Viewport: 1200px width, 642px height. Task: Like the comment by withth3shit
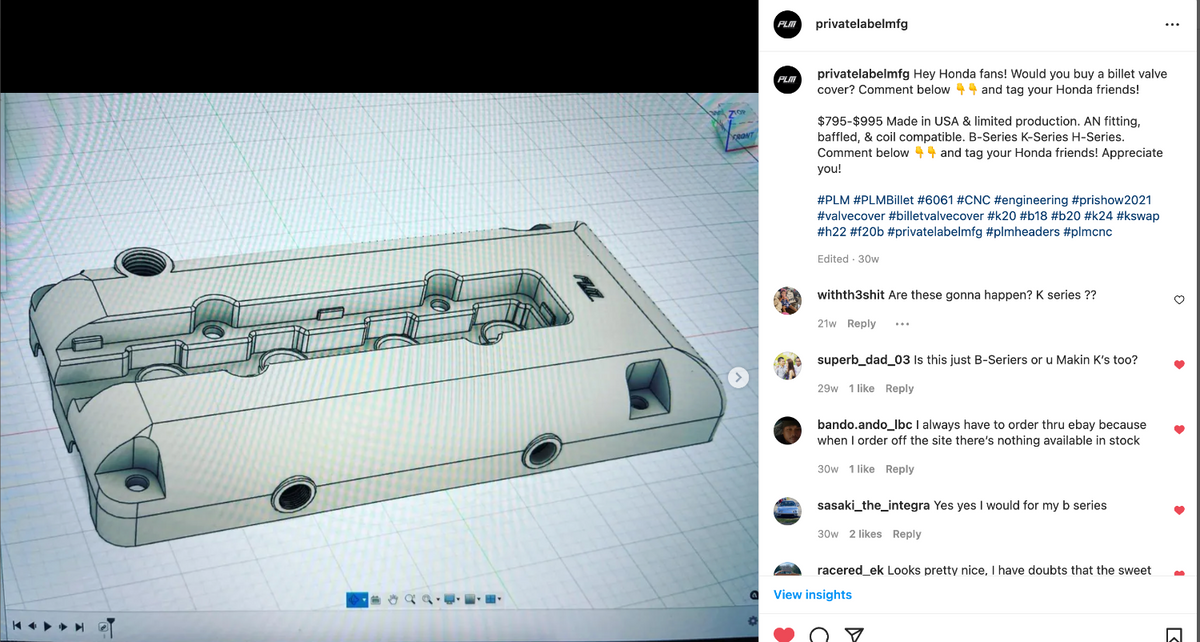1179,300
